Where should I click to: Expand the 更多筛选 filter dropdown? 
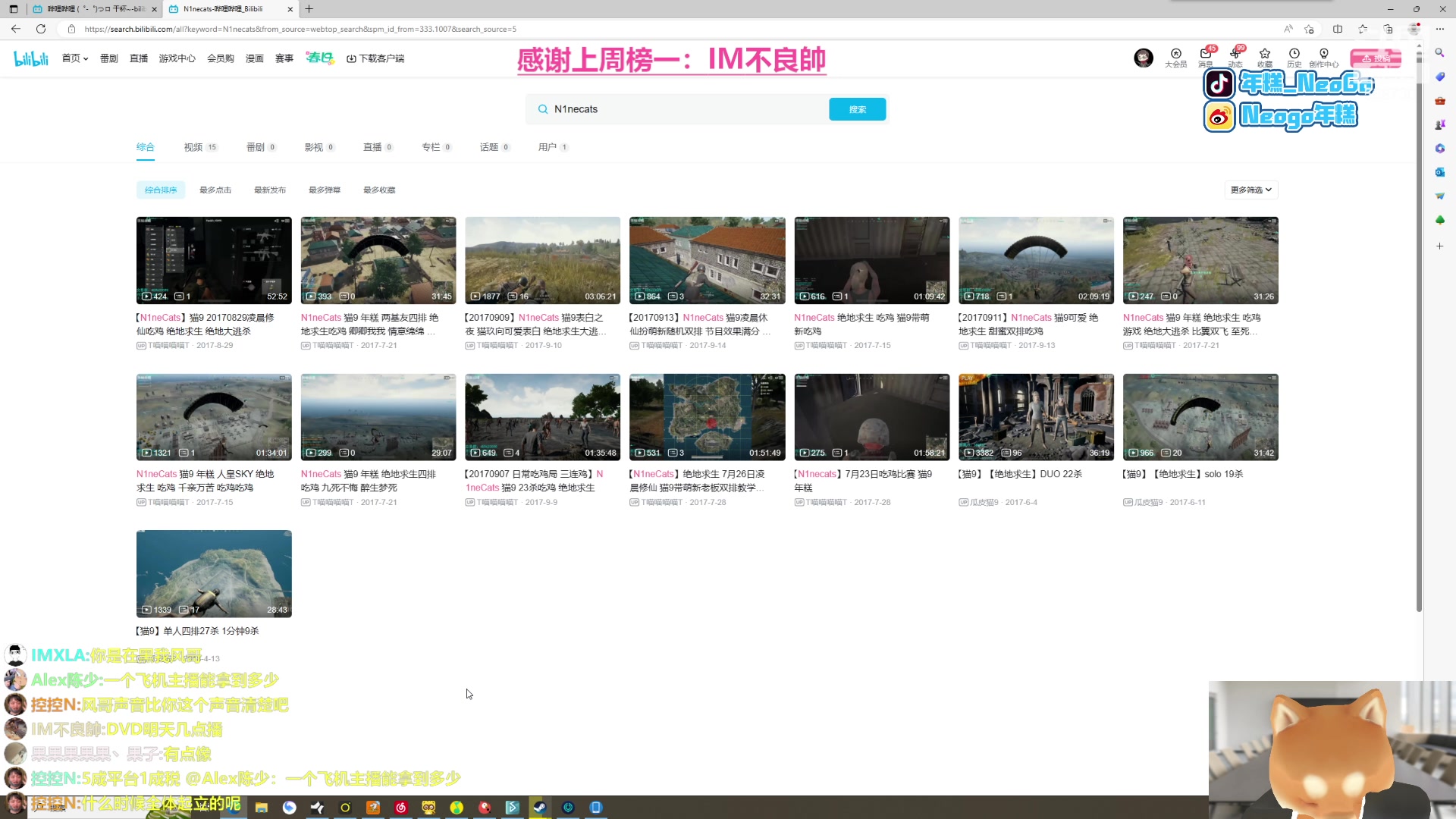[1251, 190]
